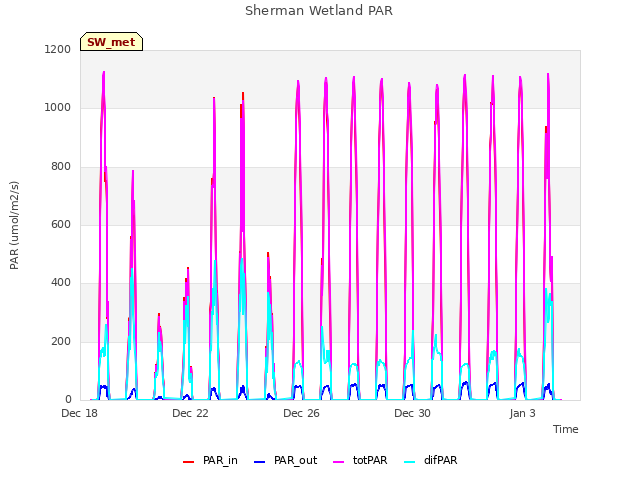
Task: Click the 1200 y-axis tick label
Action: tap(58, 49)
